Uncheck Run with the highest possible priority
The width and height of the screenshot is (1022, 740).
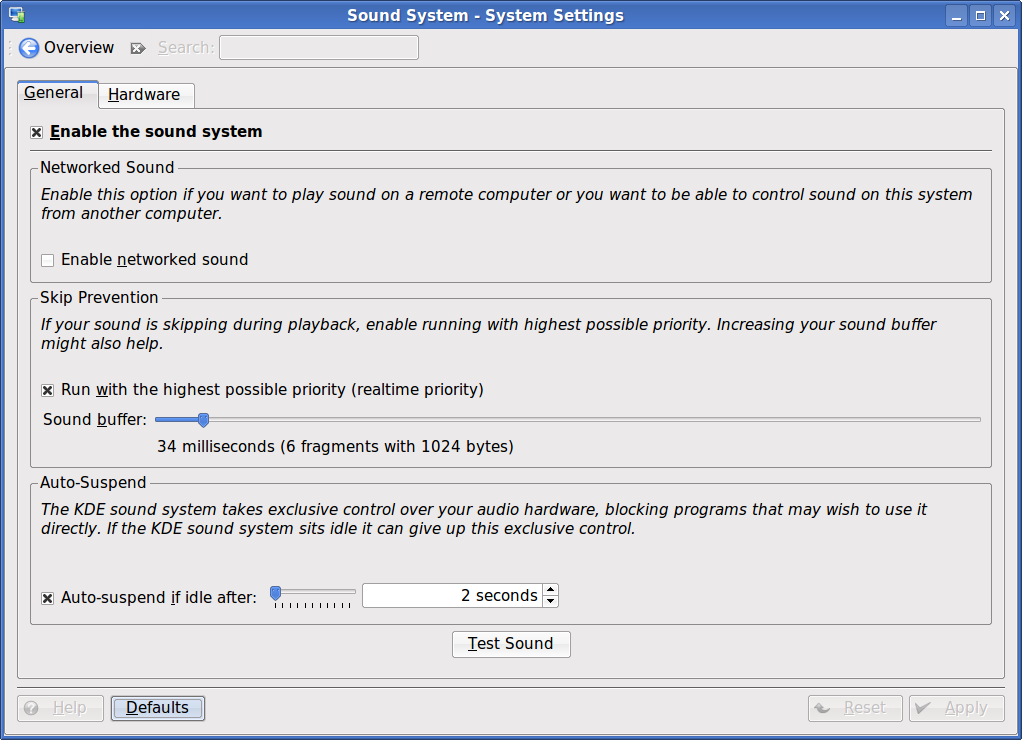[x=47, y=390]
